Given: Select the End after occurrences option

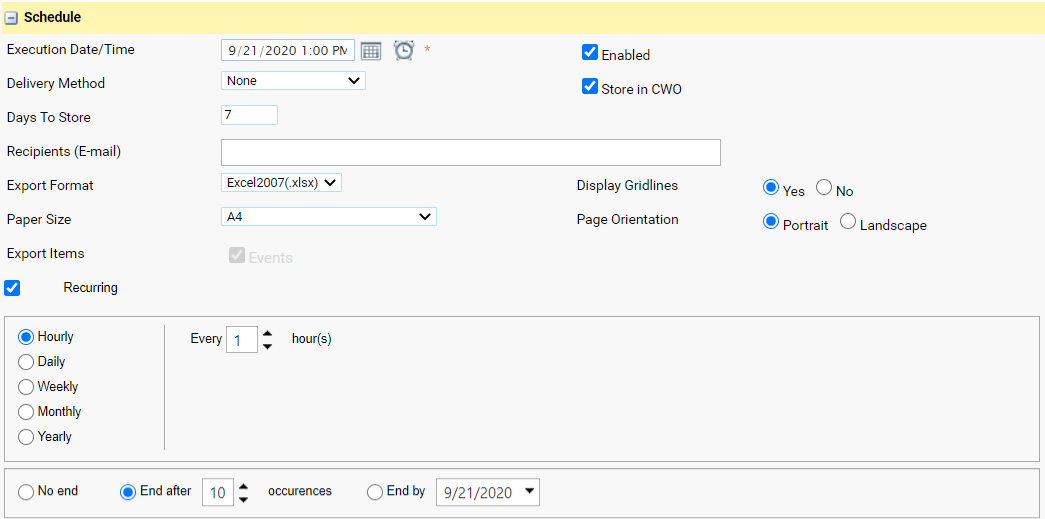Looking at the screenshot, I should coord(127,492).
